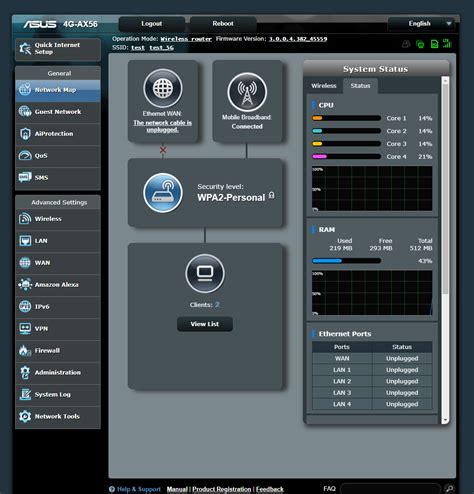The height and width of the screenshot is (494, 474).
Task: Open Quick Internet Setup wizard icon
Action: tap(25, 49)
